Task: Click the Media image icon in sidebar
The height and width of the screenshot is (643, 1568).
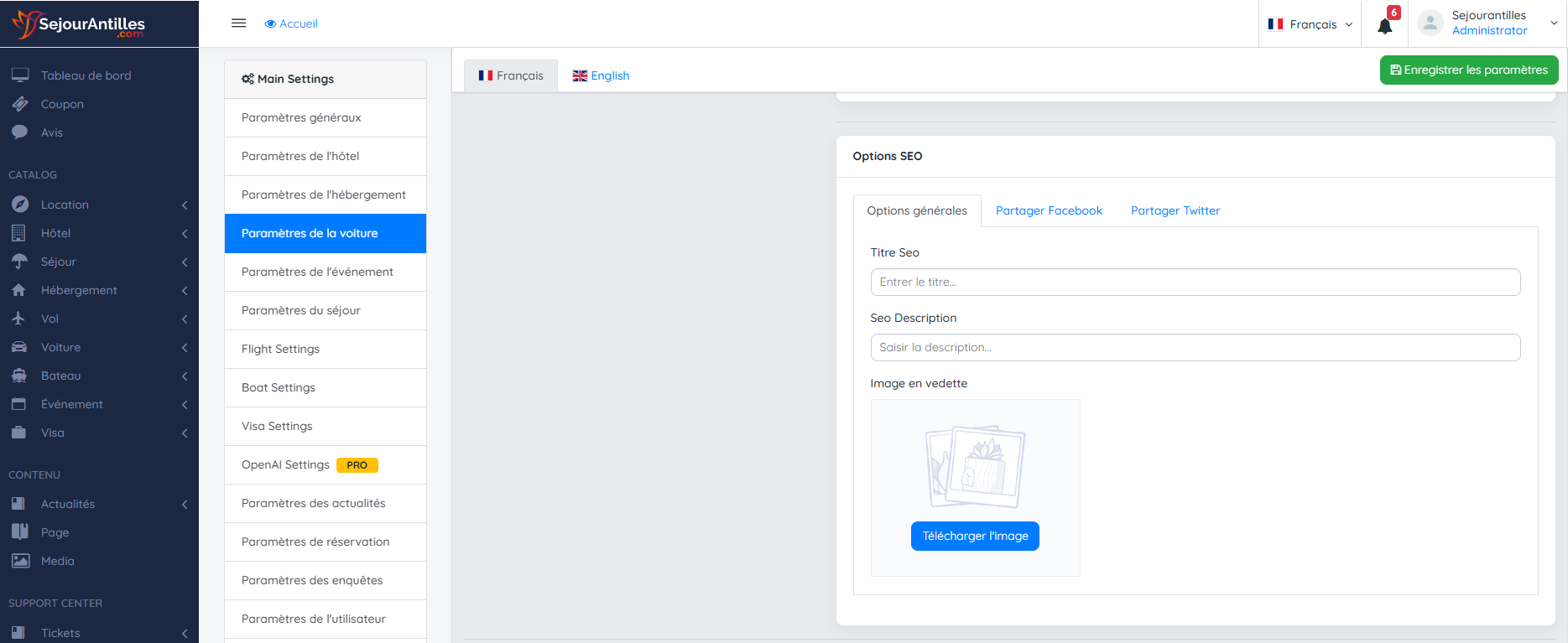Action: click(x=20, y=561)
